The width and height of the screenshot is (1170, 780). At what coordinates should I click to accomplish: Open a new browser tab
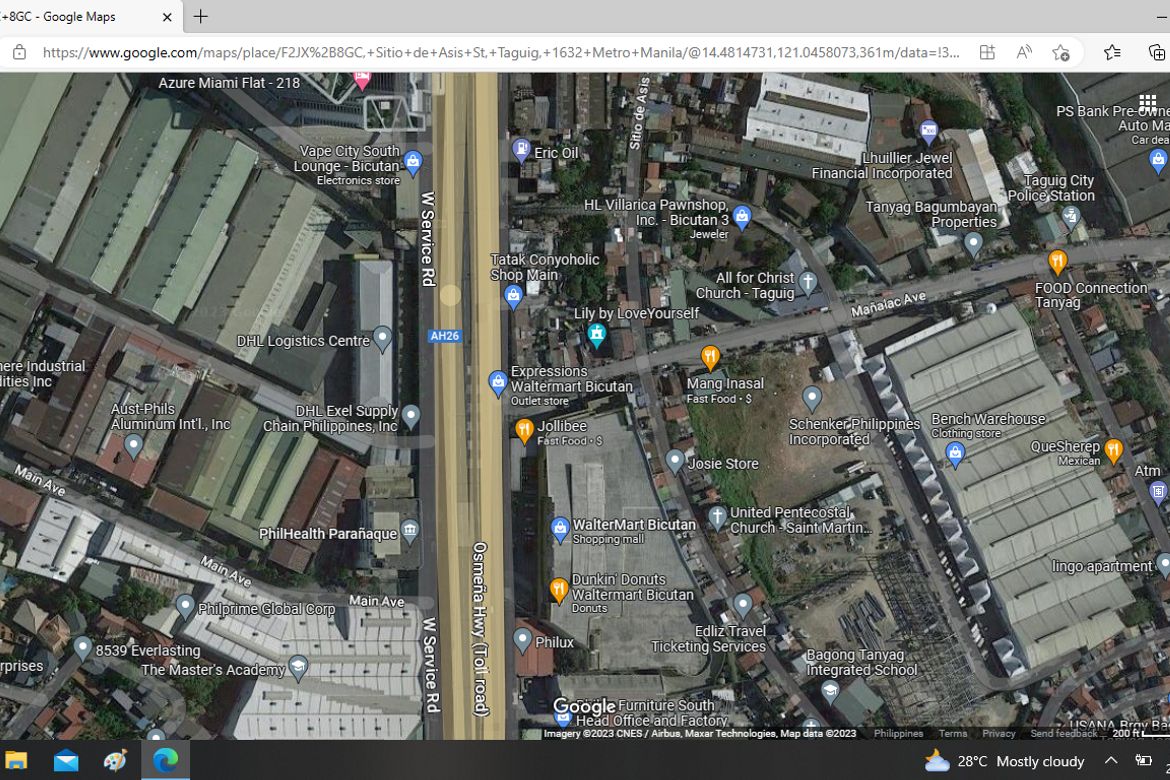click(x=201, y=16)
